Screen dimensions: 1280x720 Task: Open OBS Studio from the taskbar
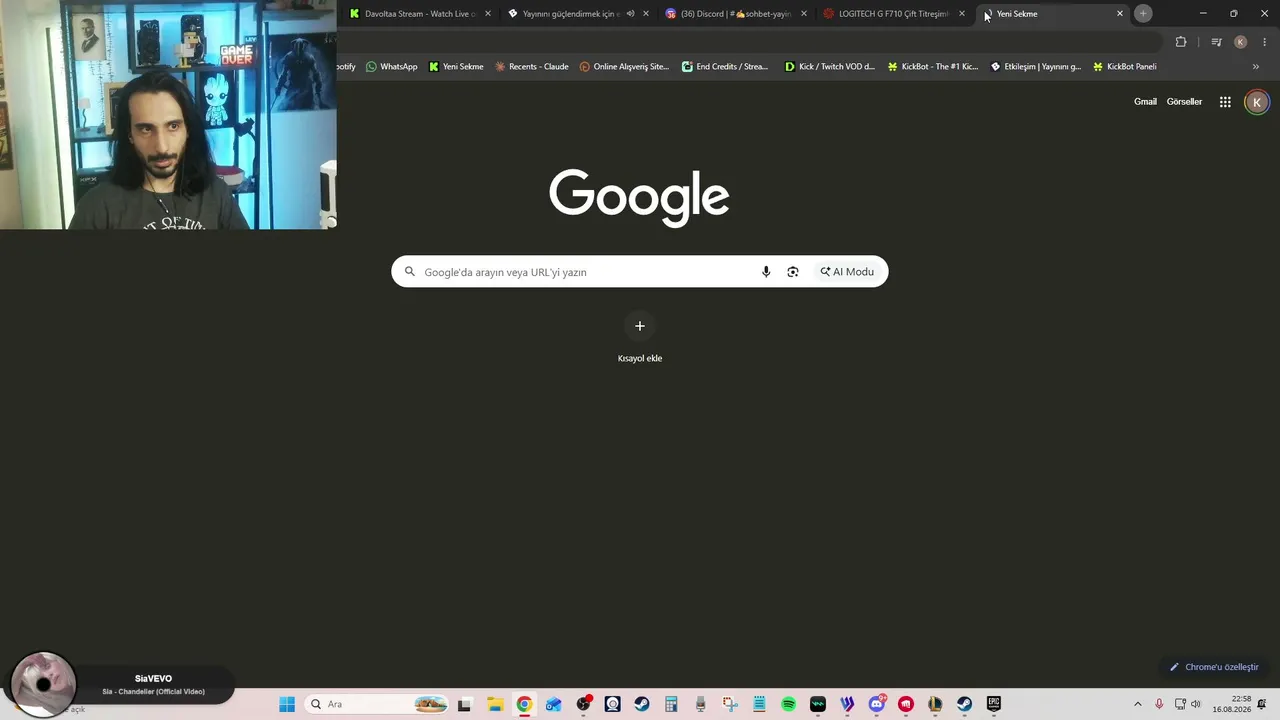(x=583, y=704)
